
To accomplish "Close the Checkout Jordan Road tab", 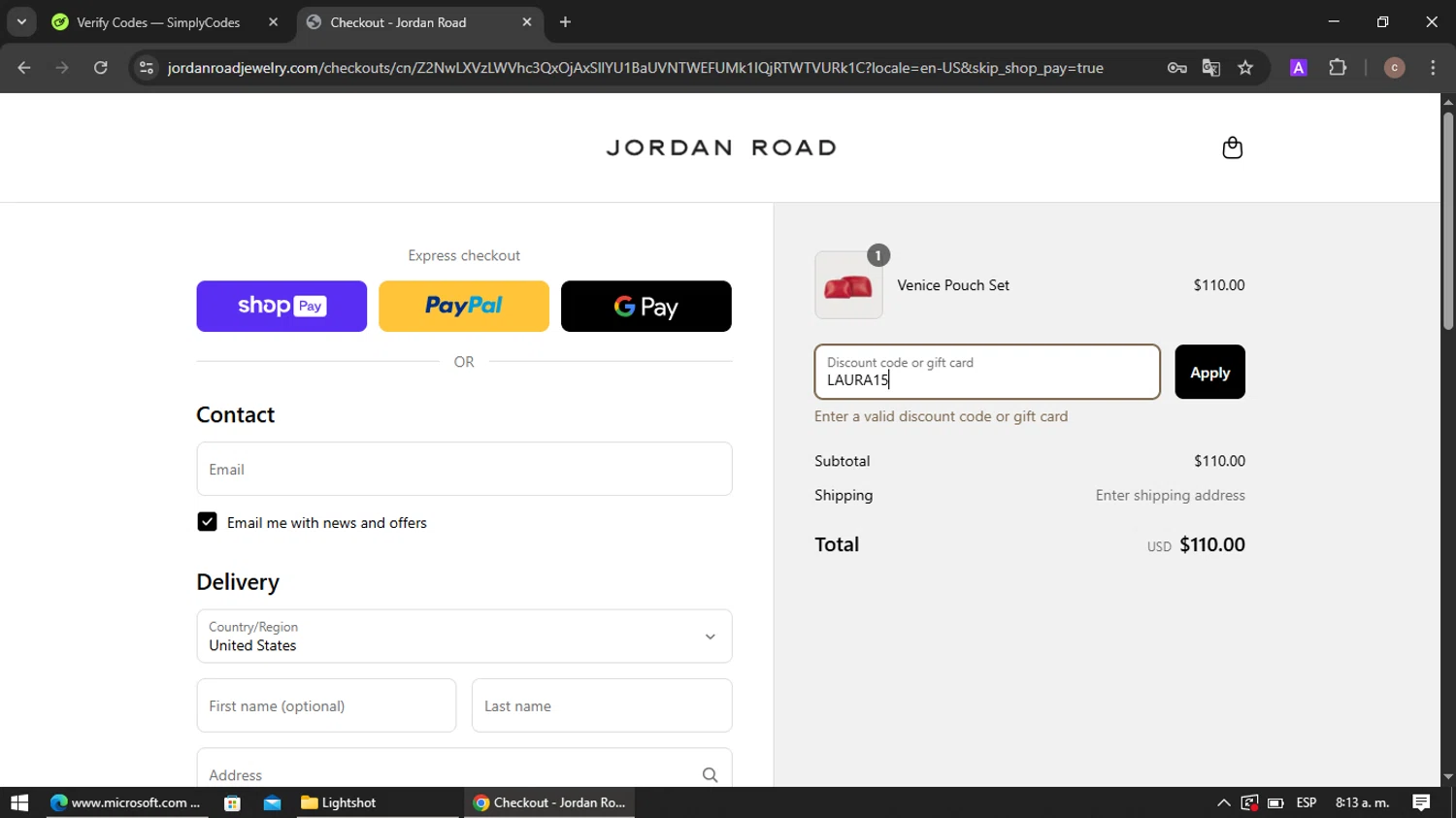I will (526, 22).
